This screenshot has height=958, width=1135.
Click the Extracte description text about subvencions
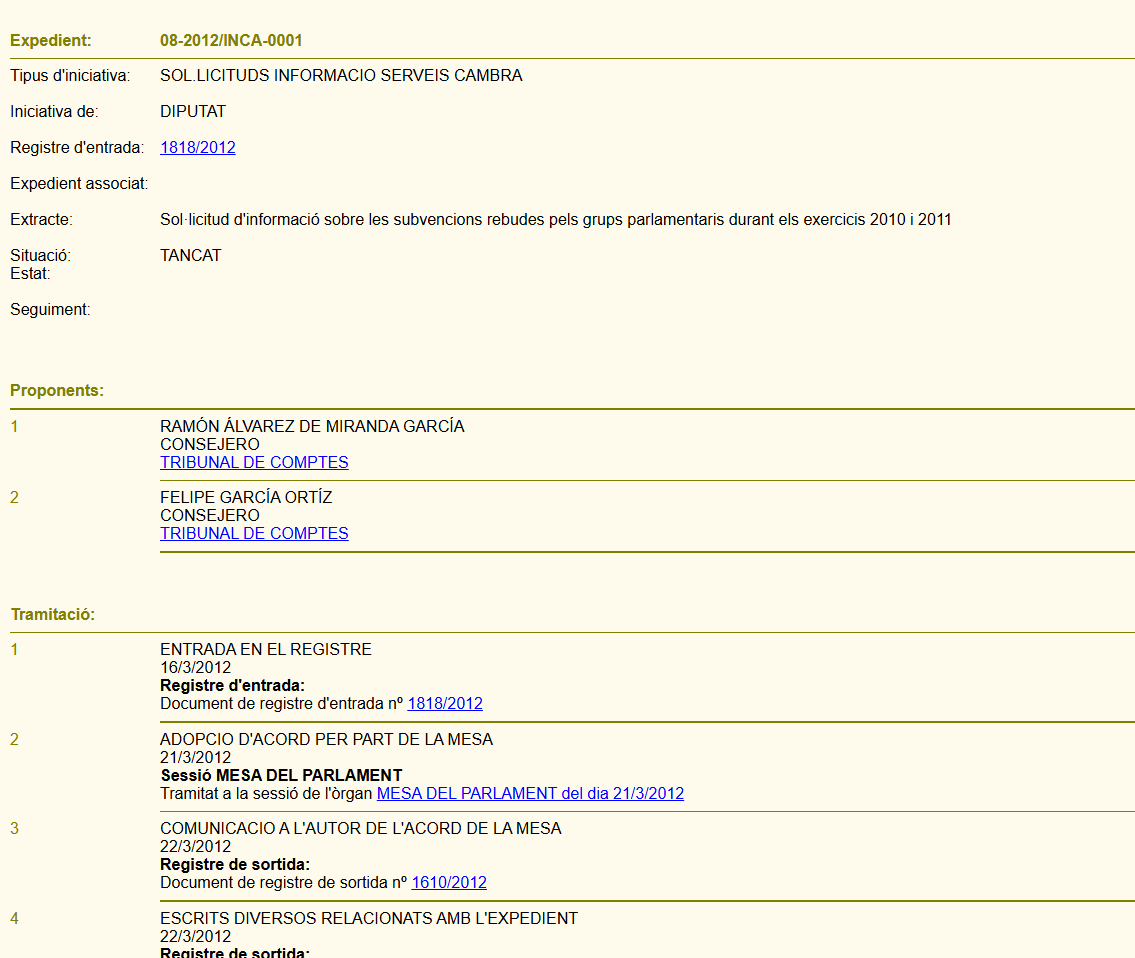tap(555, 220)
